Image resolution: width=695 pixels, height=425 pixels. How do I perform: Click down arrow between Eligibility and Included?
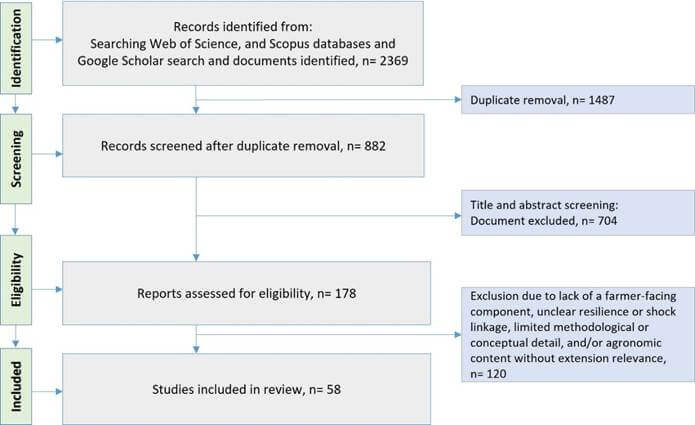[x=16, y=343]
